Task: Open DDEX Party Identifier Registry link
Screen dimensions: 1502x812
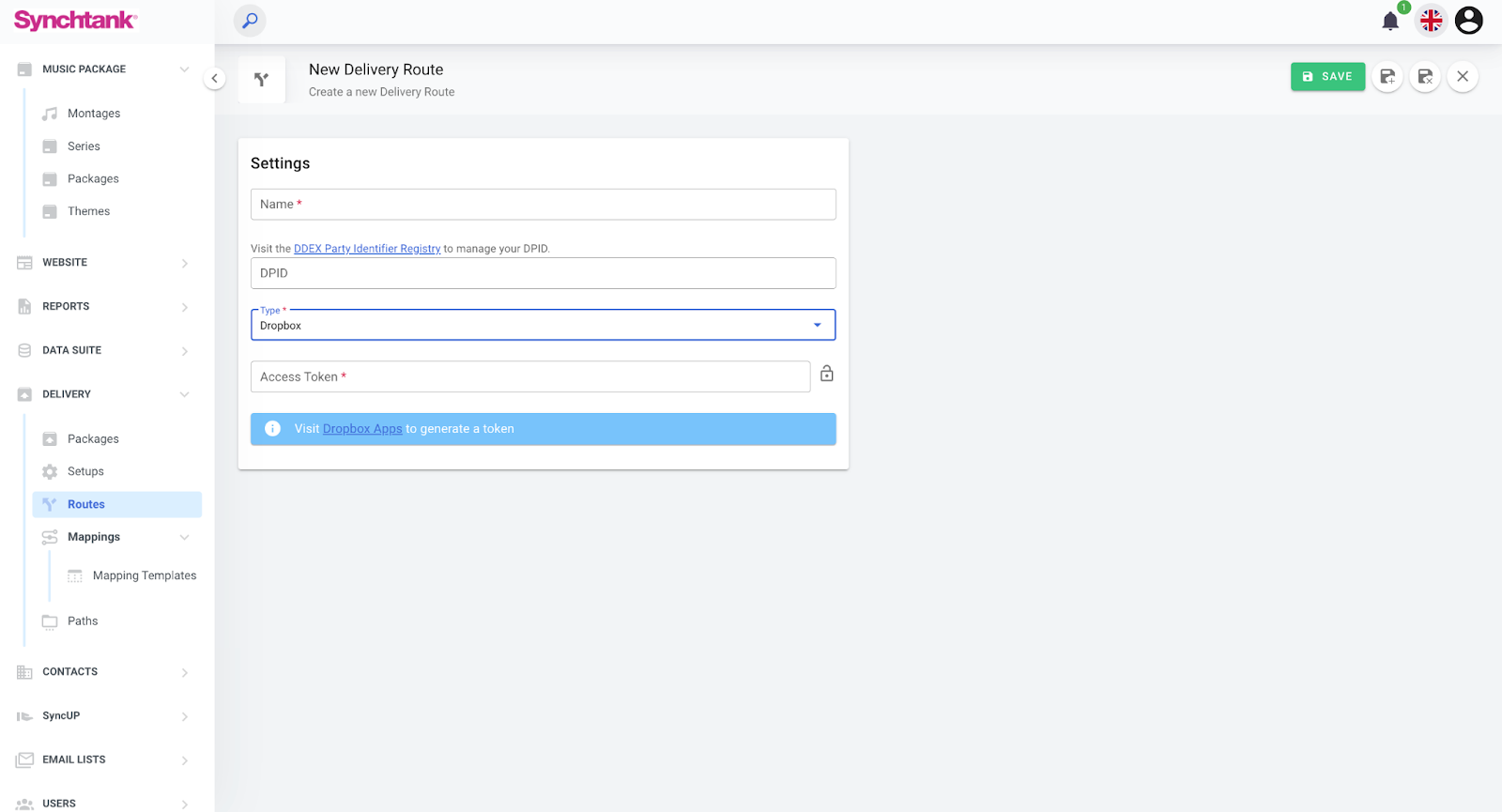Action: [367, 249]
